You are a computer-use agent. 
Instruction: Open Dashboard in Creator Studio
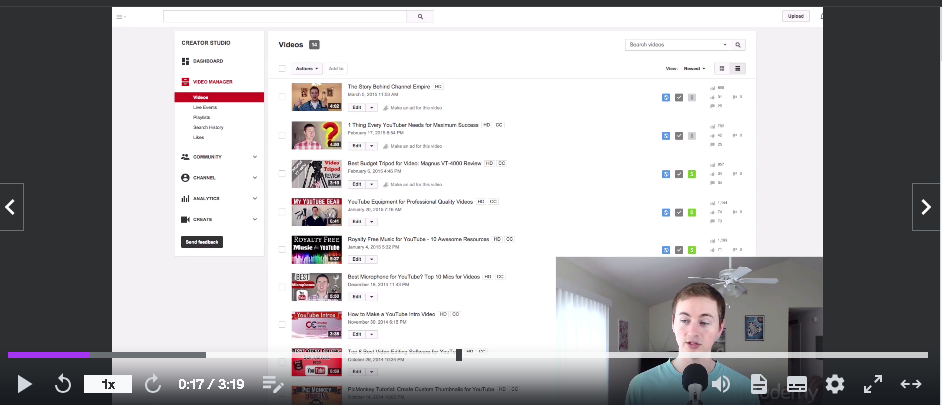[208, 61]
